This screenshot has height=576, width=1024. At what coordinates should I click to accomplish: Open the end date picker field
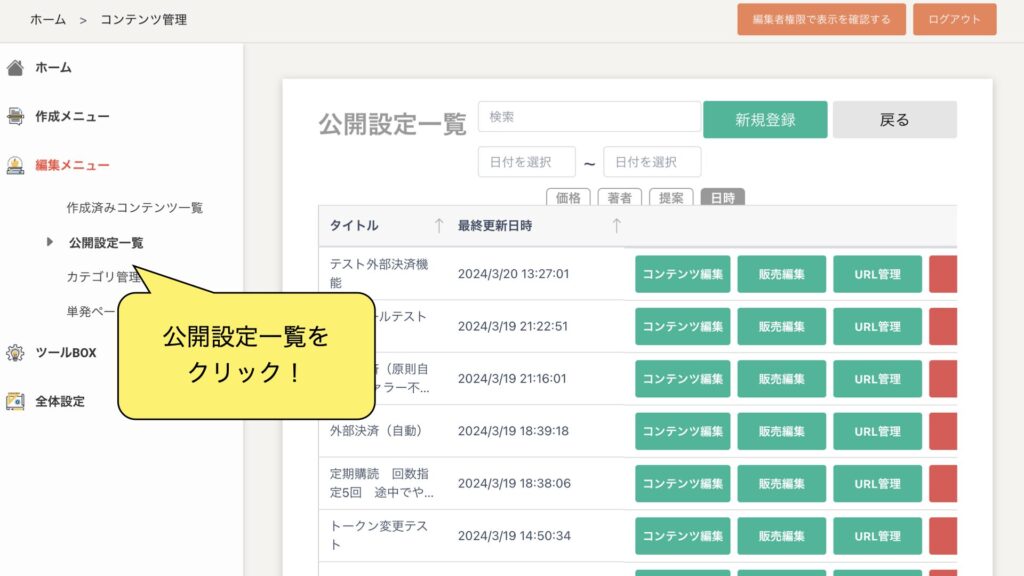652,162
